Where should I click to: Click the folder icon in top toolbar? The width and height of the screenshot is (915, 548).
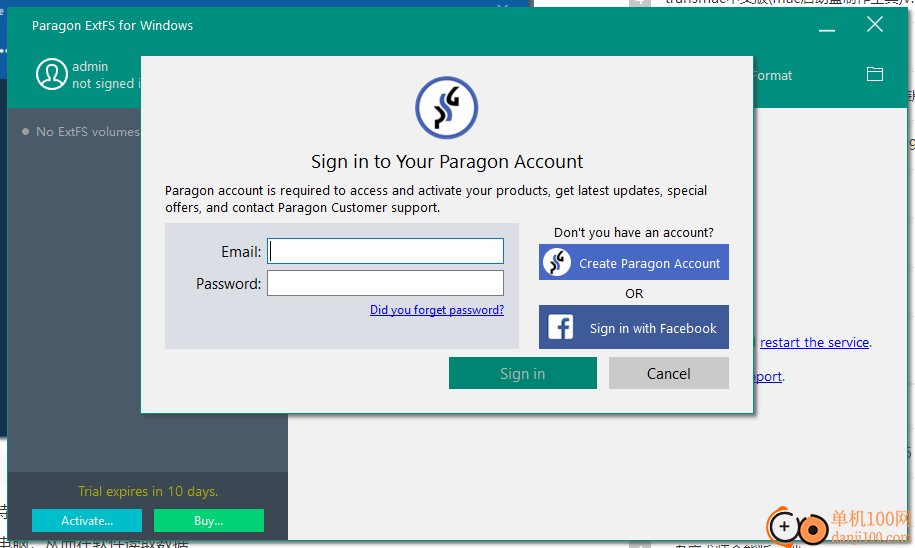(x=875, y=74)
